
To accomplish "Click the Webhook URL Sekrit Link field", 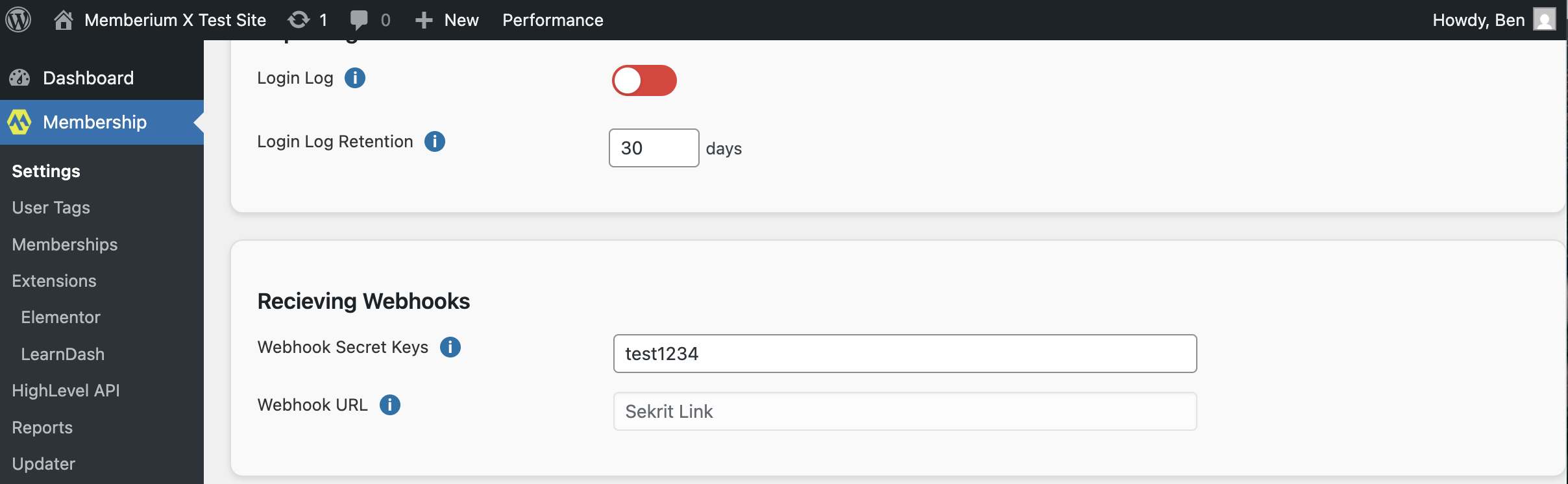I will tap(905, 411).
